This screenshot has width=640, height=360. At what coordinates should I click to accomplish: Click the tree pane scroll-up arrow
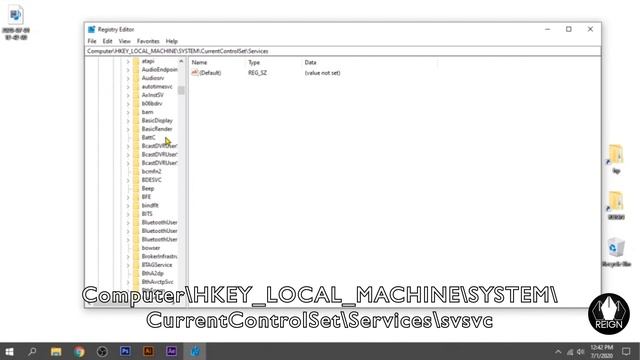coord(181,61)
